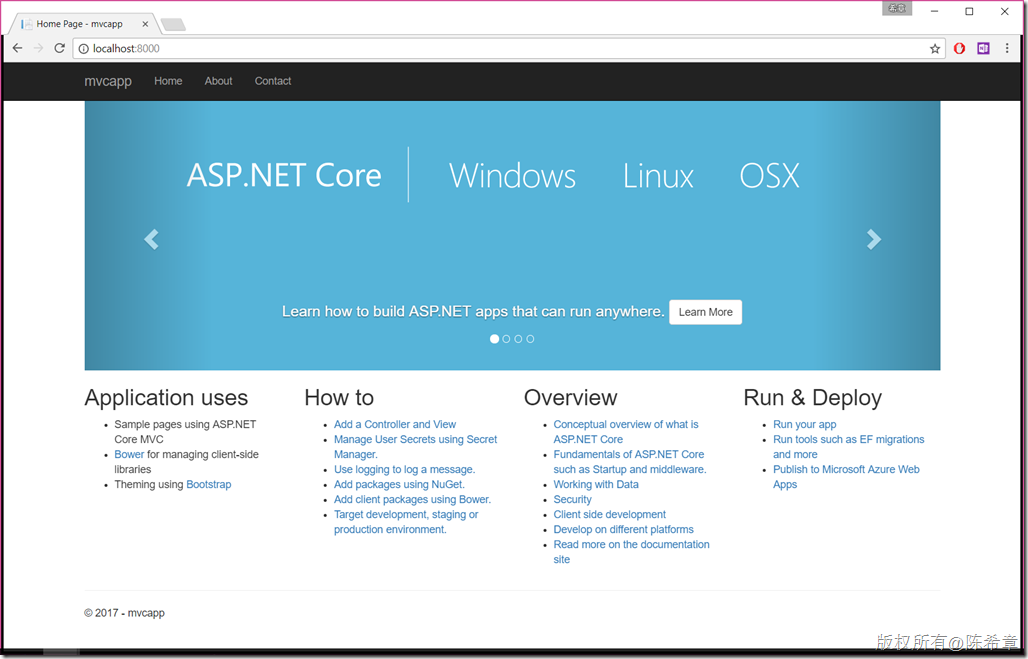Minimize the browser window
1028x659 pixels.
934,11
